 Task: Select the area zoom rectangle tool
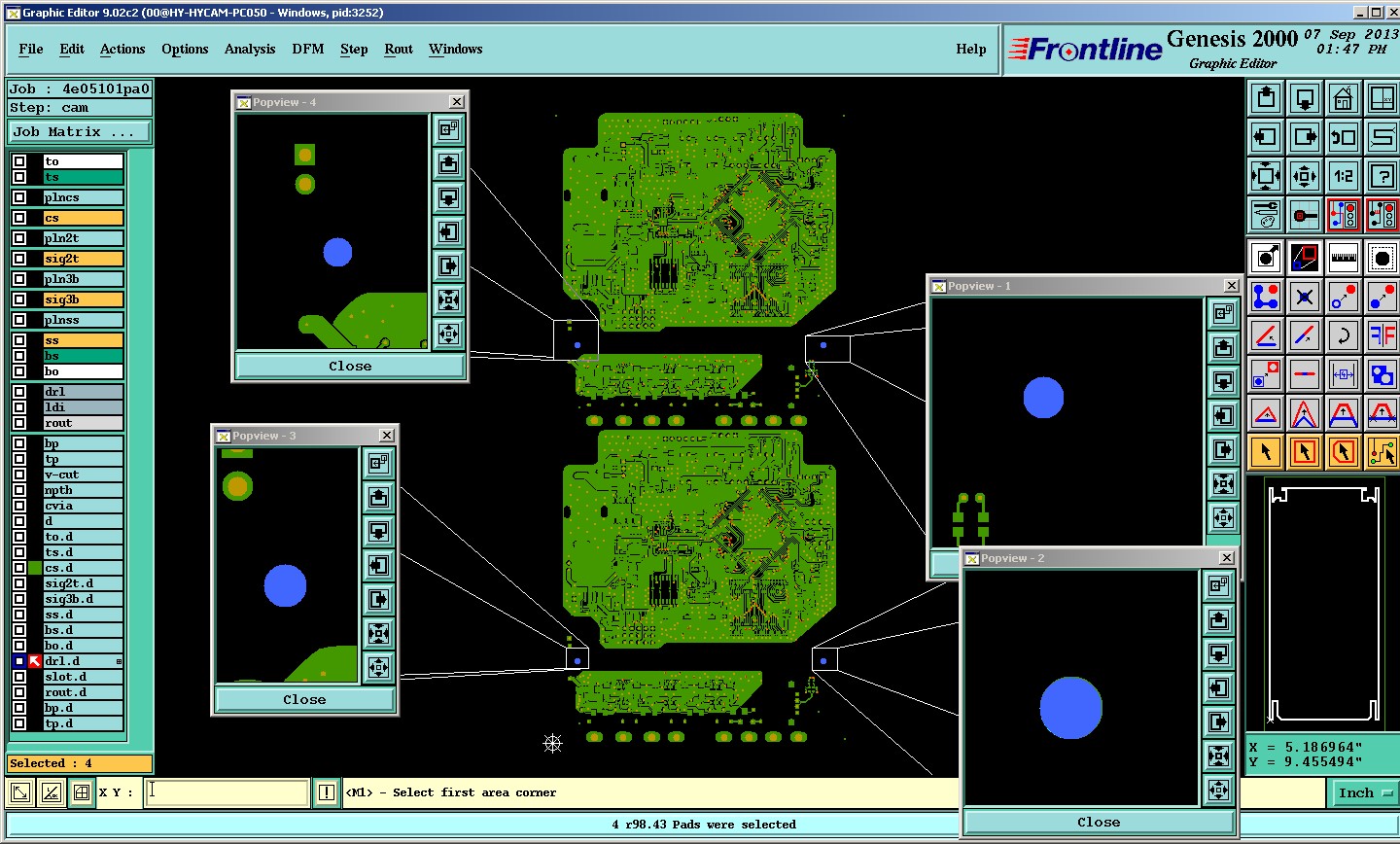point(1305,258)
